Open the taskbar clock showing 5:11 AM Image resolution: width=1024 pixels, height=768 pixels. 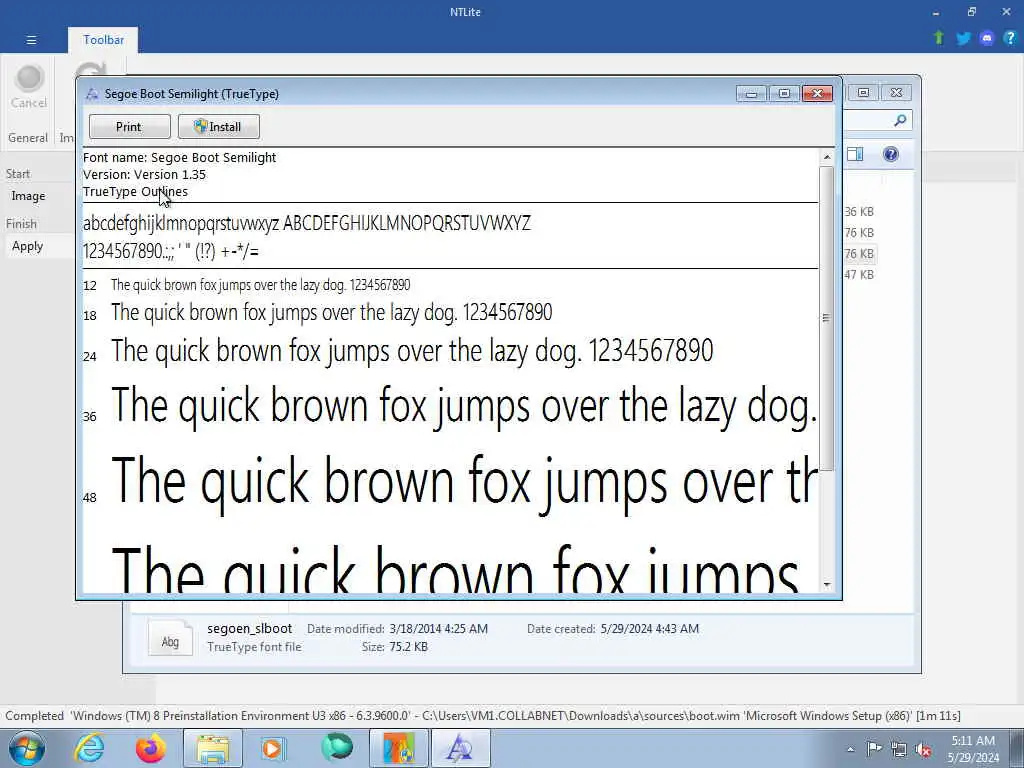click(x=973, y=749)
